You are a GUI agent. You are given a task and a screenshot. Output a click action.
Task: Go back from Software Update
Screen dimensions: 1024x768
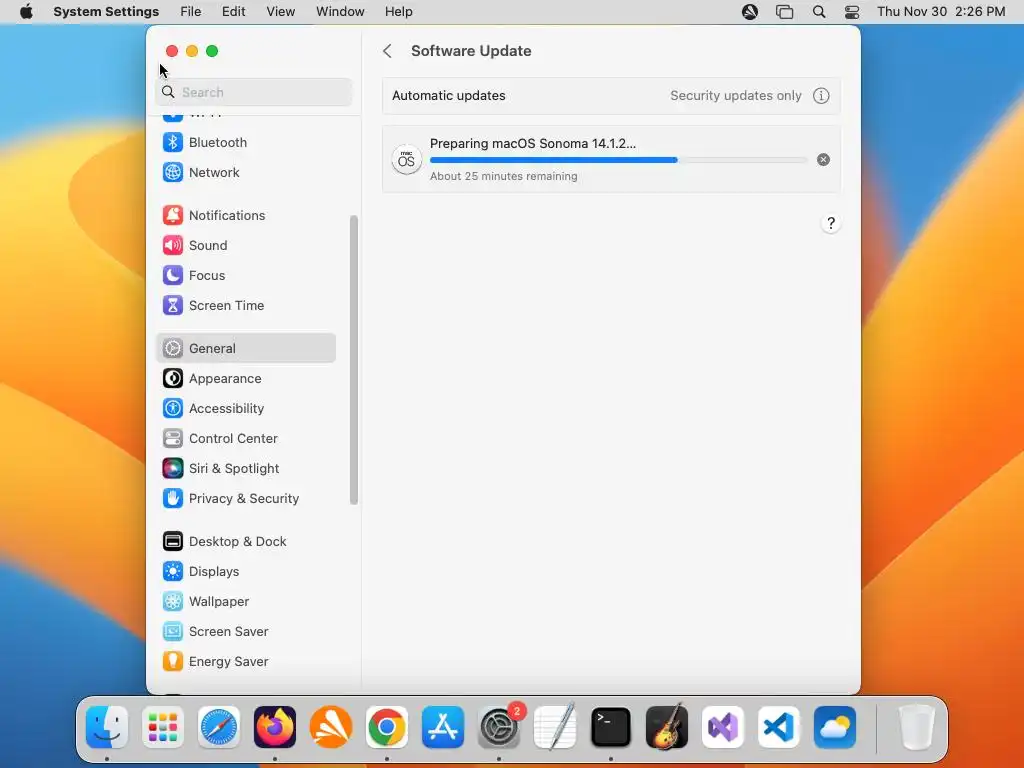tap(387, 51)
